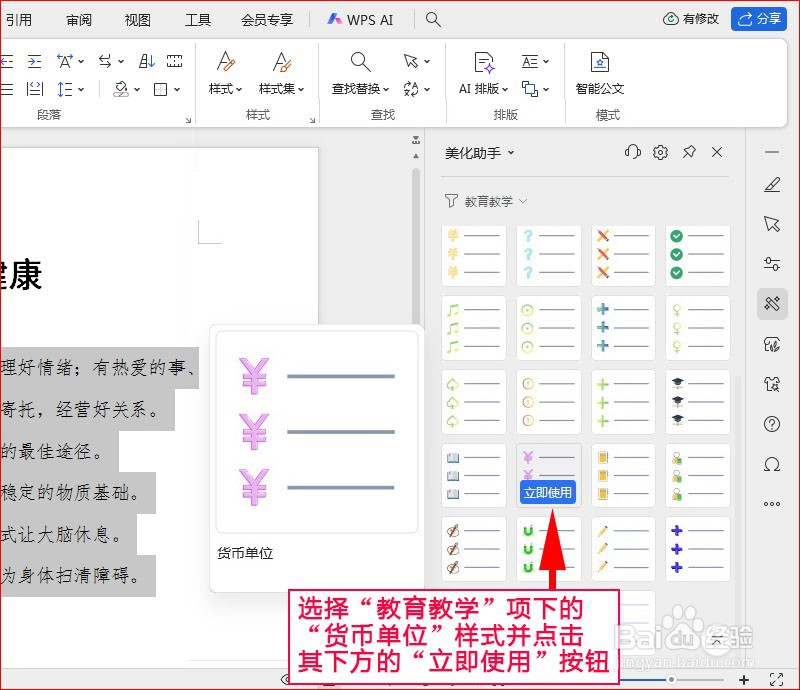Screen dimensions: 800x690
Task: Open the 查找替换 search tool
Action: click(x=359, y=88)
